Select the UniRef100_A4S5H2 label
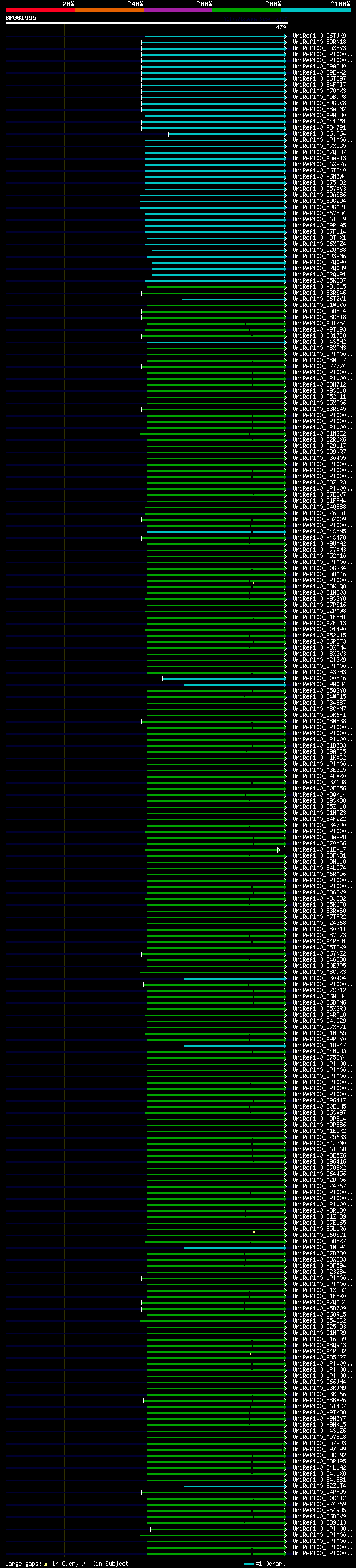Viewport: 356px width, 1568px height. [x=319, y=342]
